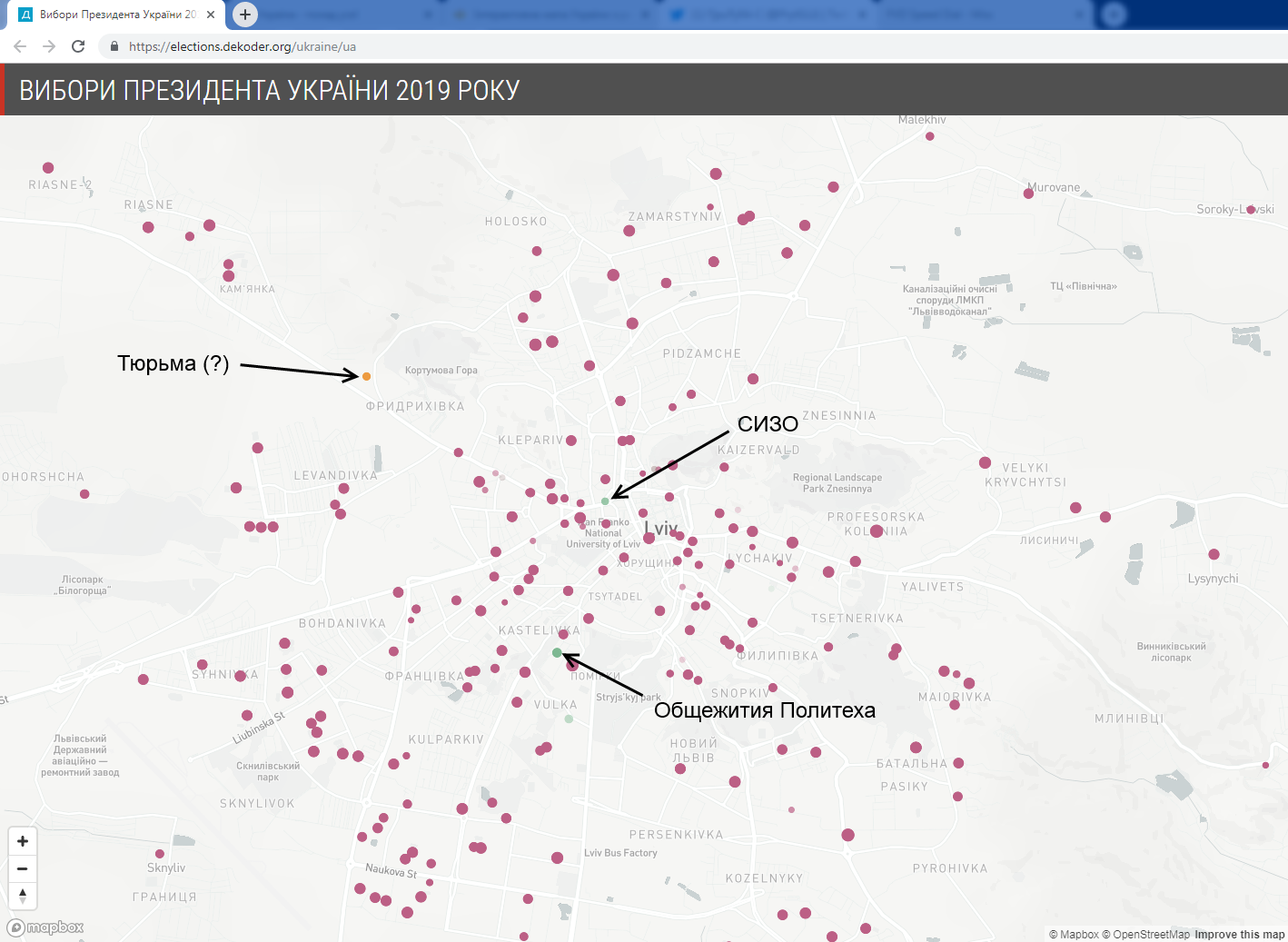Open the Improve this map link

click(x=1239, y=935)
